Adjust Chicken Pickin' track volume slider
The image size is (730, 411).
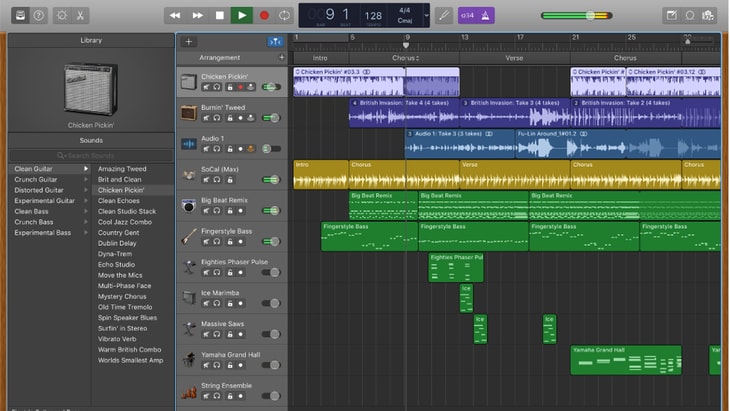tap(271, 87)
